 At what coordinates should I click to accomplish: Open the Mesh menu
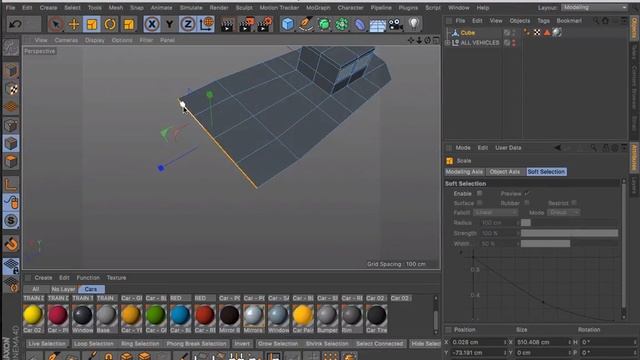click(116, 8)
